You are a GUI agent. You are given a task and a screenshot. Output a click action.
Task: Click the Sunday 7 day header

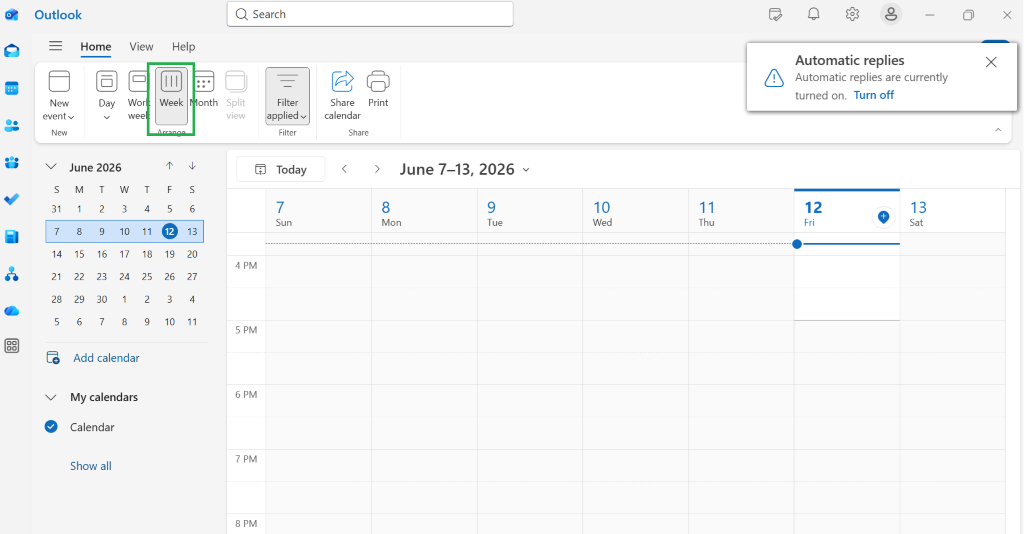click(318, 213)
